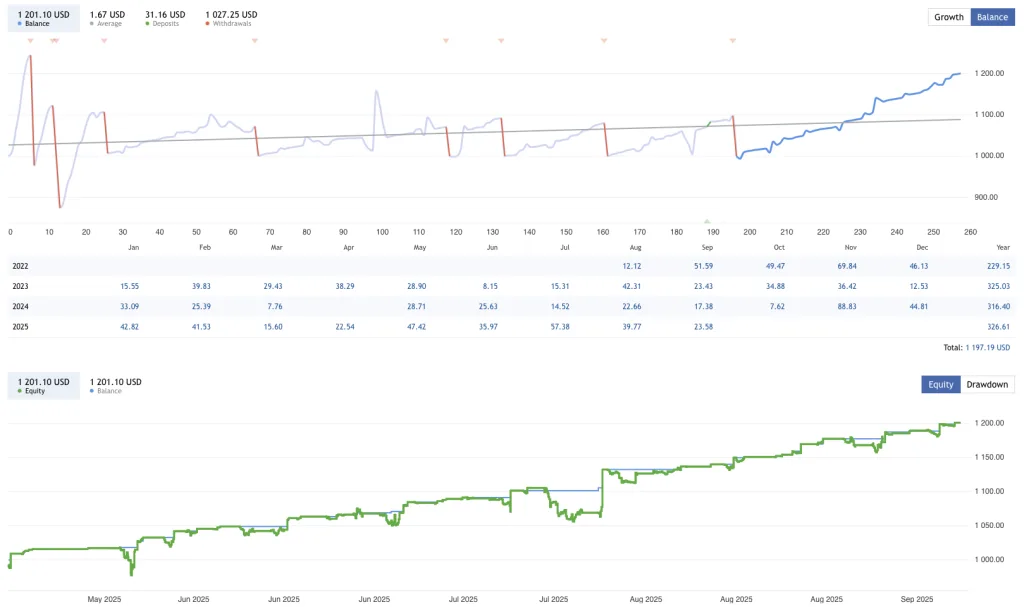Screen dimensions: 1024x607
Task: Click the first withdrawal triangle marker above chart
Action: pos(30,41)
